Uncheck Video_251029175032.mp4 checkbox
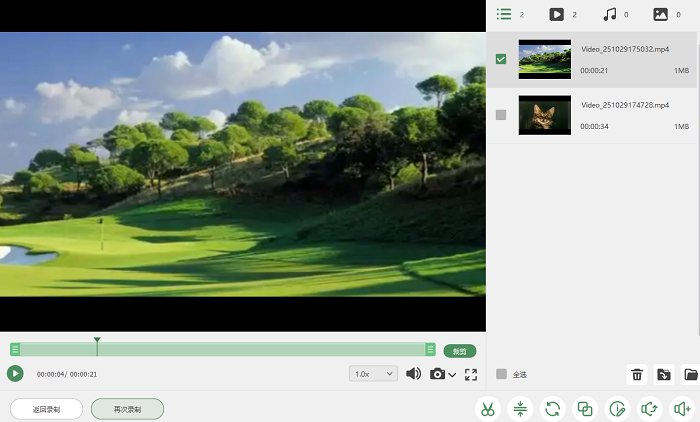The image size is (700, 422). point(501,59)
